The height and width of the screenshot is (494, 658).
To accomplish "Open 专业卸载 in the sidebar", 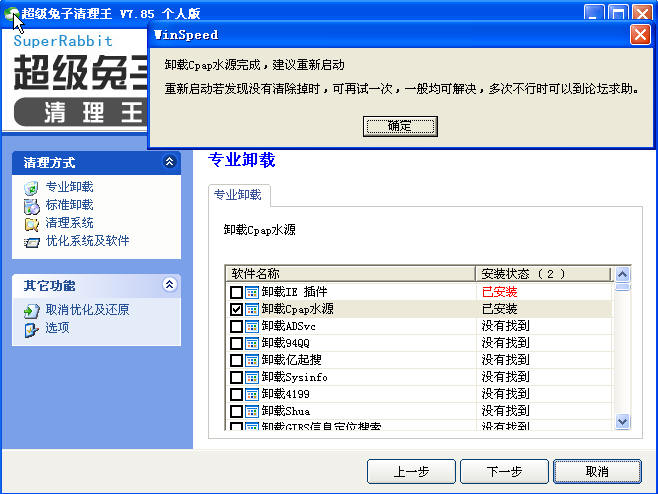I will (69, 187).
